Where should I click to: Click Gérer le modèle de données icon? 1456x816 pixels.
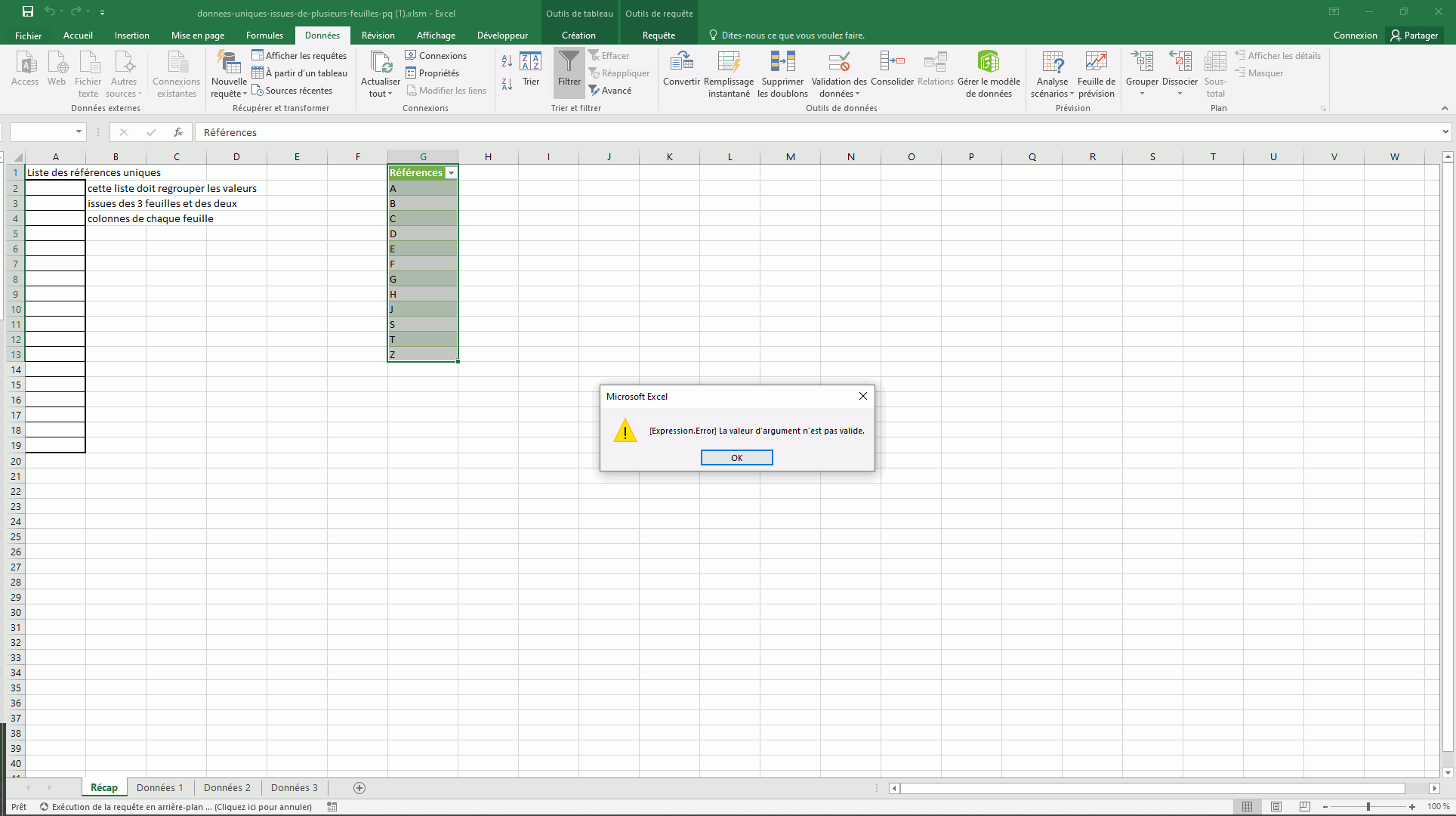click(988, 62)
